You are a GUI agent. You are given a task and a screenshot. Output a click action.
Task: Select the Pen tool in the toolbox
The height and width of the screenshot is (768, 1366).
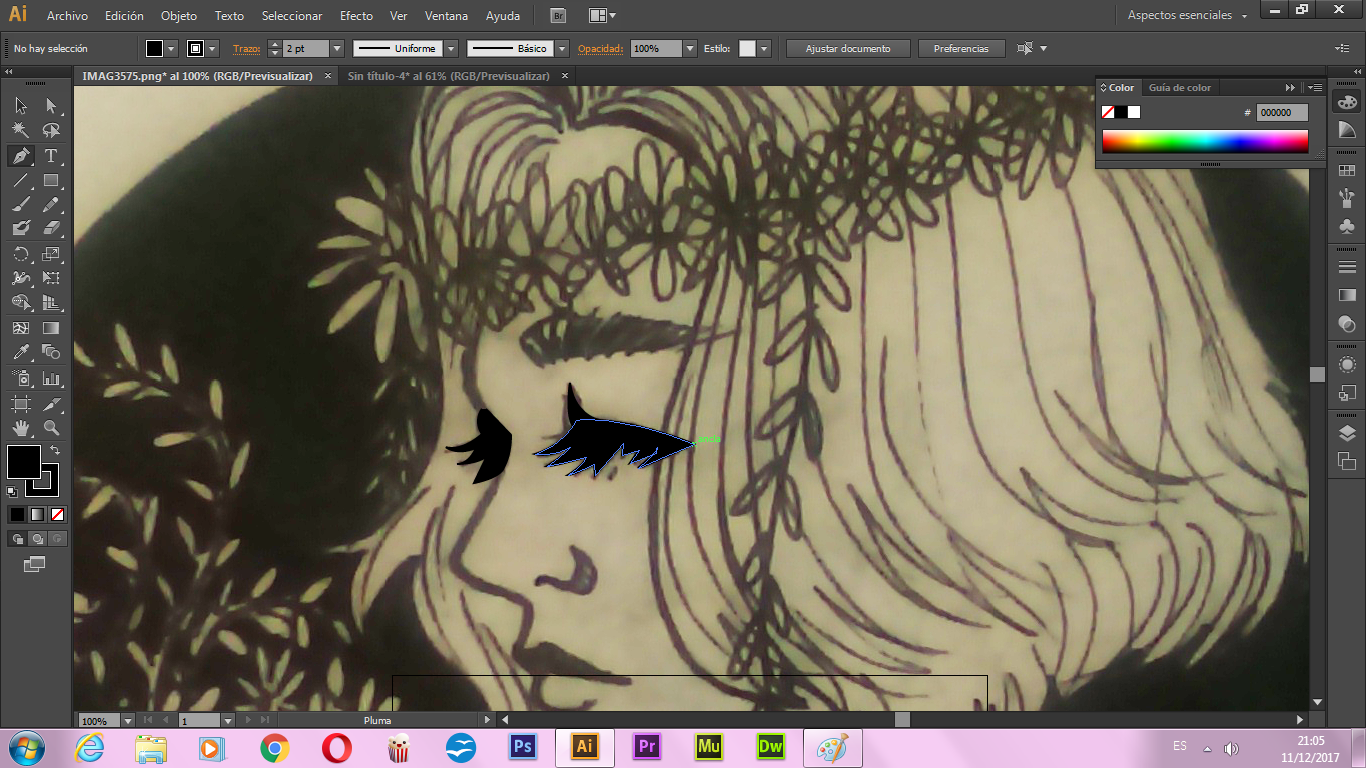click(x=20, y=155)
